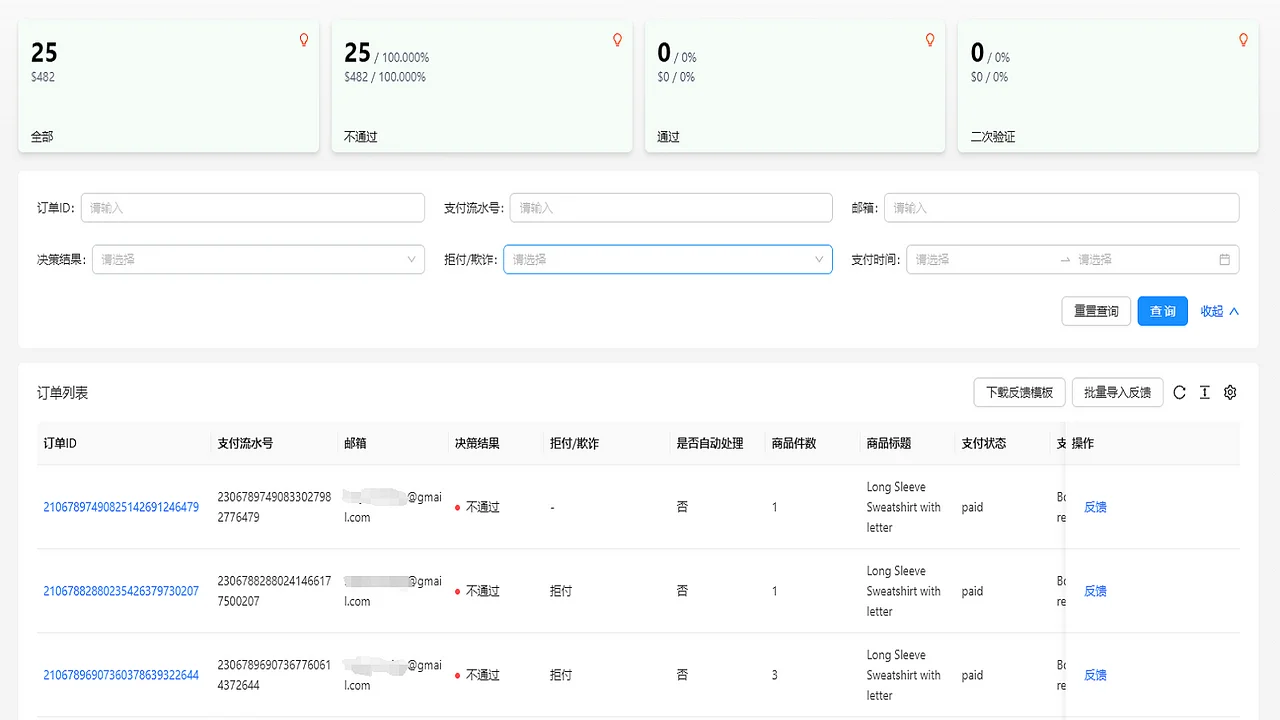Click the 订单ID input field
The image size is (1280, 720).
click(x=252, y=208)
